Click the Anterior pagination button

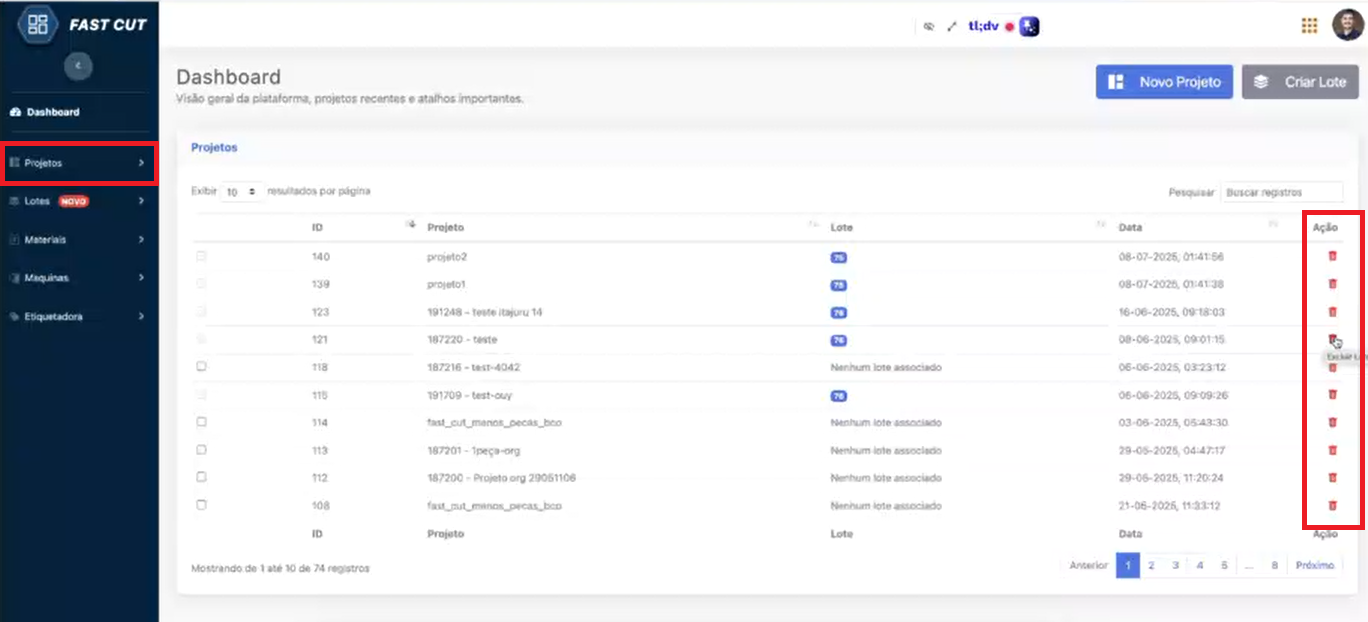1089,565
